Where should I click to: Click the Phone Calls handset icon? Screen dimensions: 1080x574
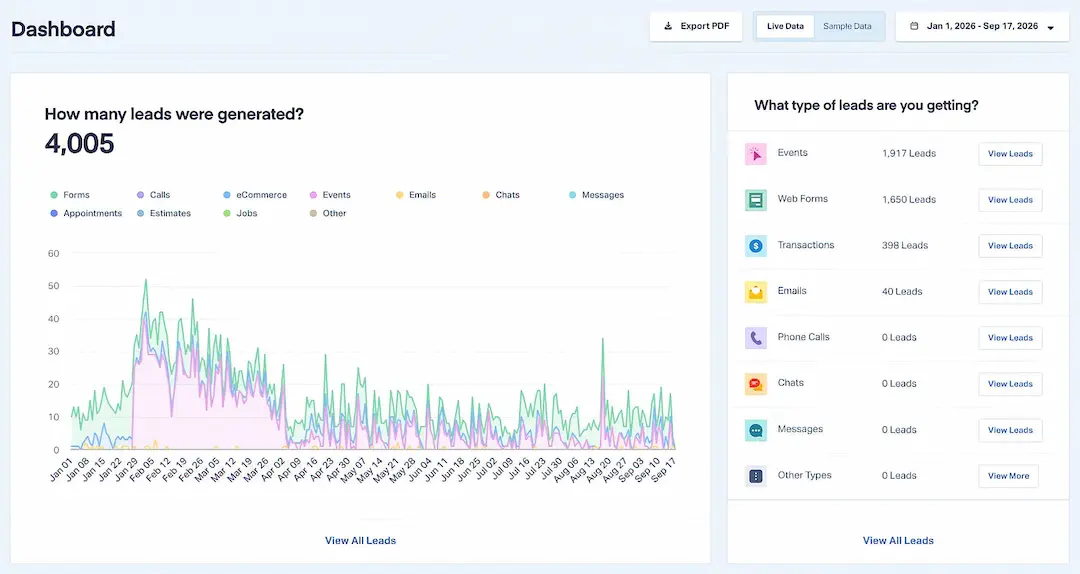click(756, 338)
